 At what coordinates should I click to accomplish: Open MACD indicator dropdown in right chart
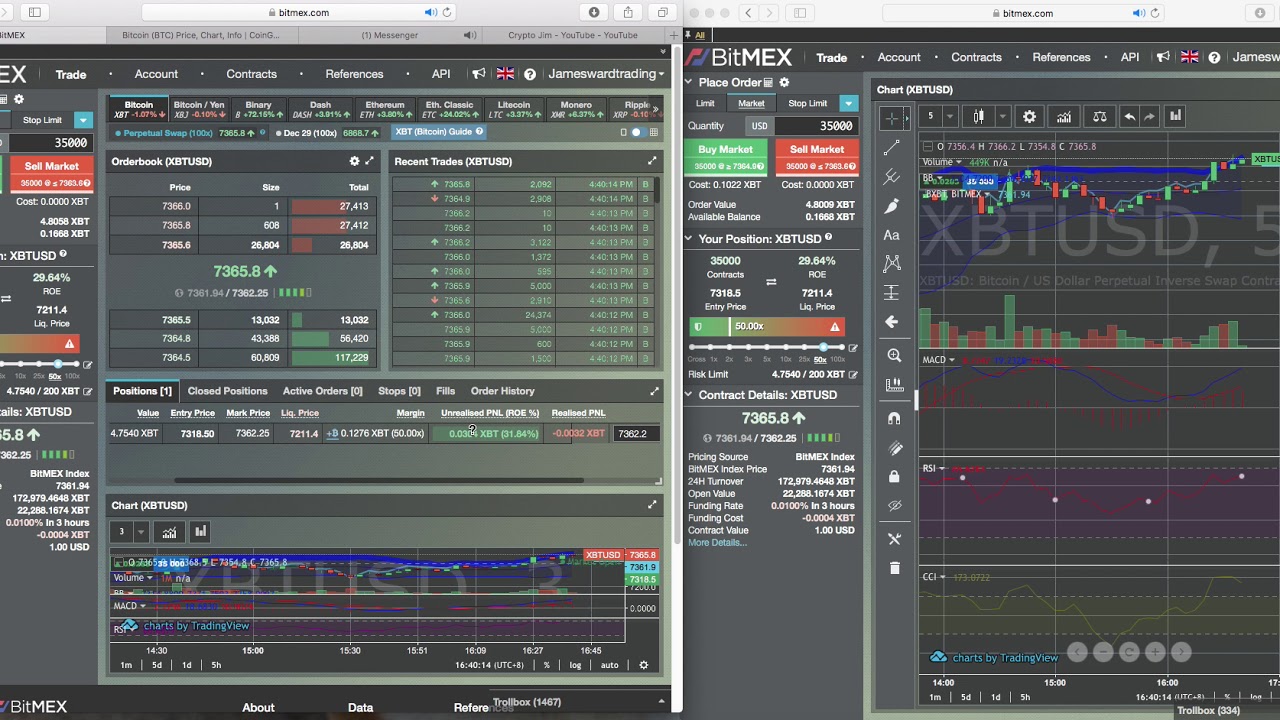pyautogui.click(x=952, y=360)
